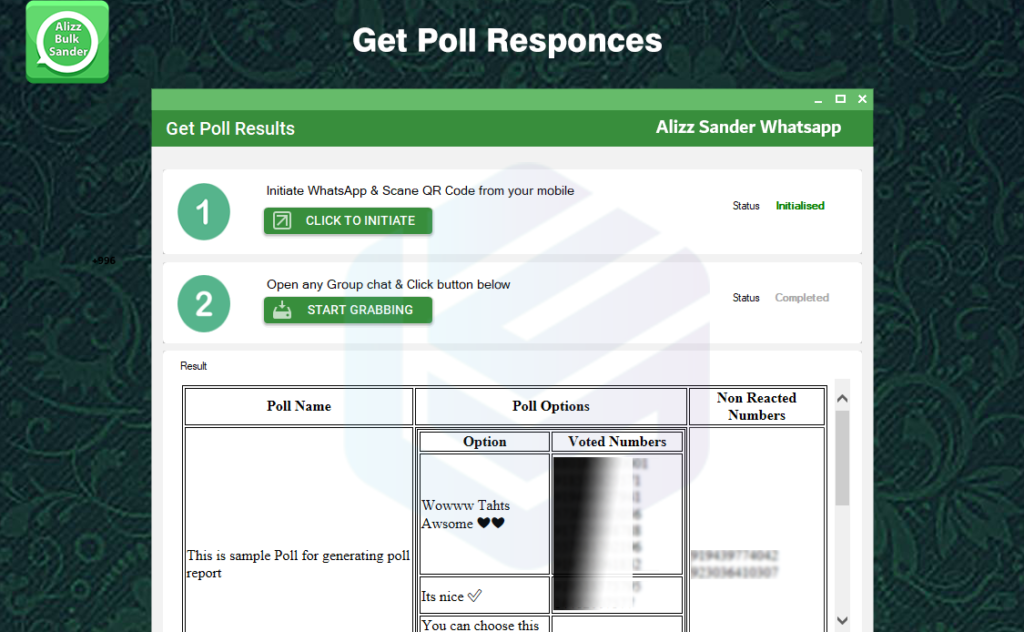1024x632 pixels.
Task: Maximize the Get Poll Results window
Action: click(840, 99)
